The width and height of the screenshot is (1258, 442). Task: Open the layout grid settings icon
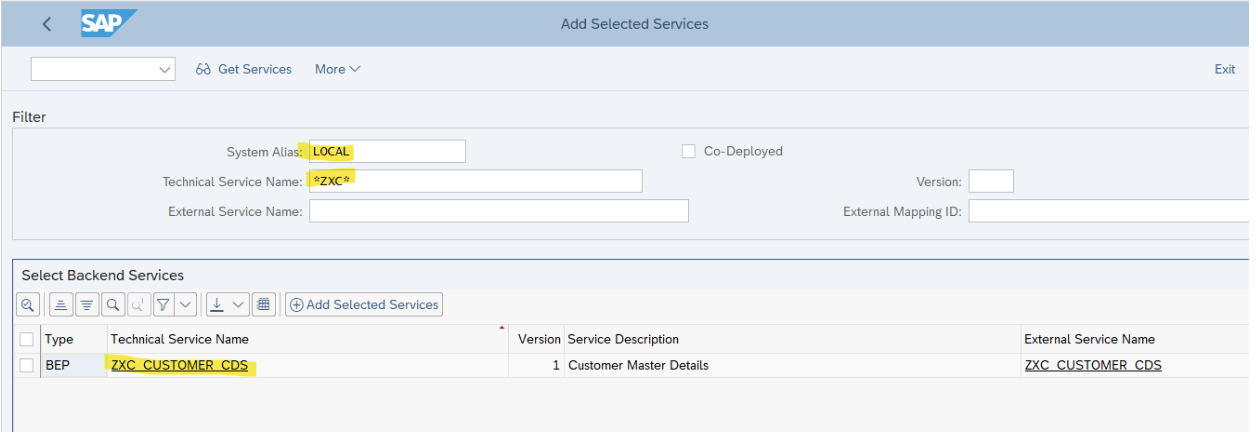(264, 305)
